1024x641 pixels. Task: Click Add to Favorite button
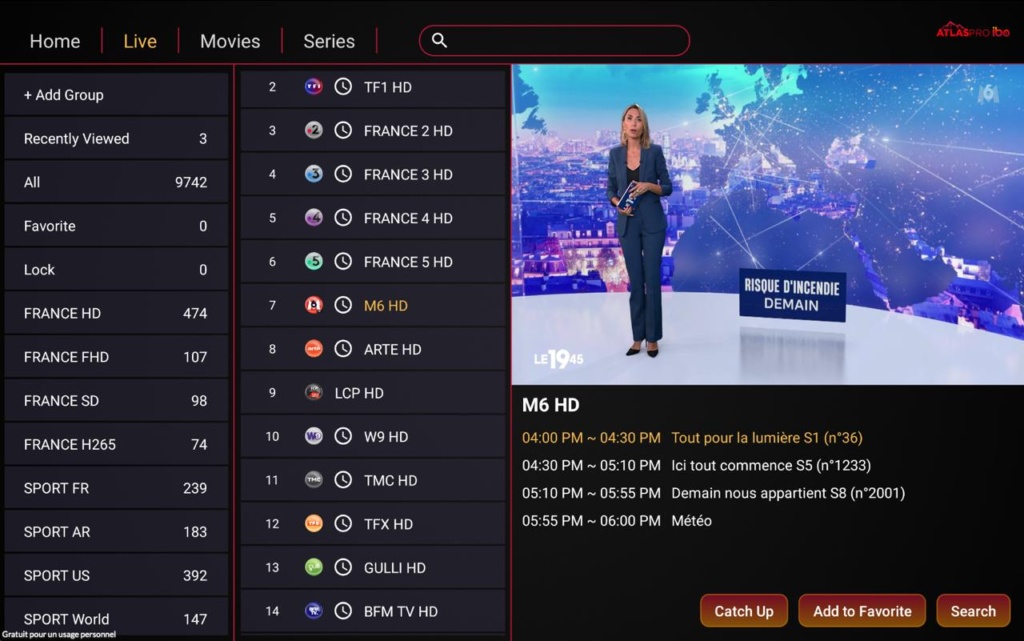[862, 611]
